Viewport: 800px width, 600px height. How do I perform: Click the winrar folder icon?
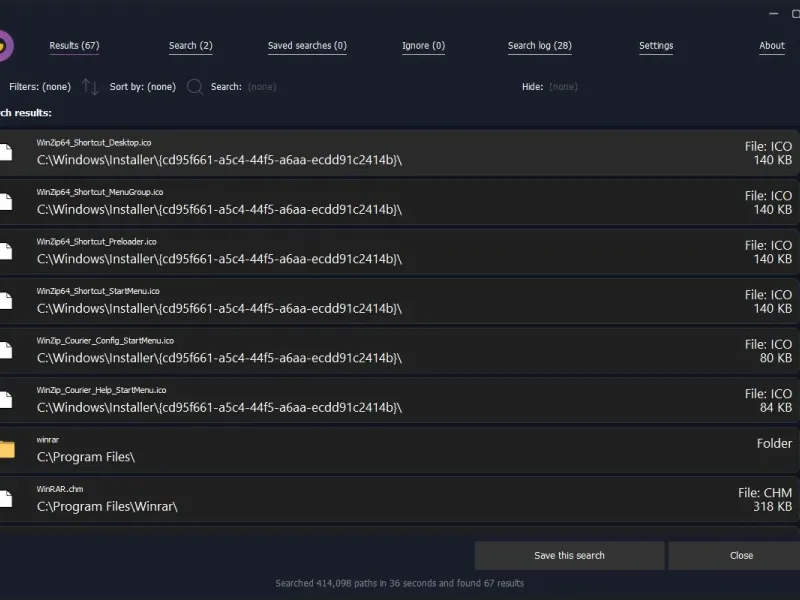(x=7, y=449)
